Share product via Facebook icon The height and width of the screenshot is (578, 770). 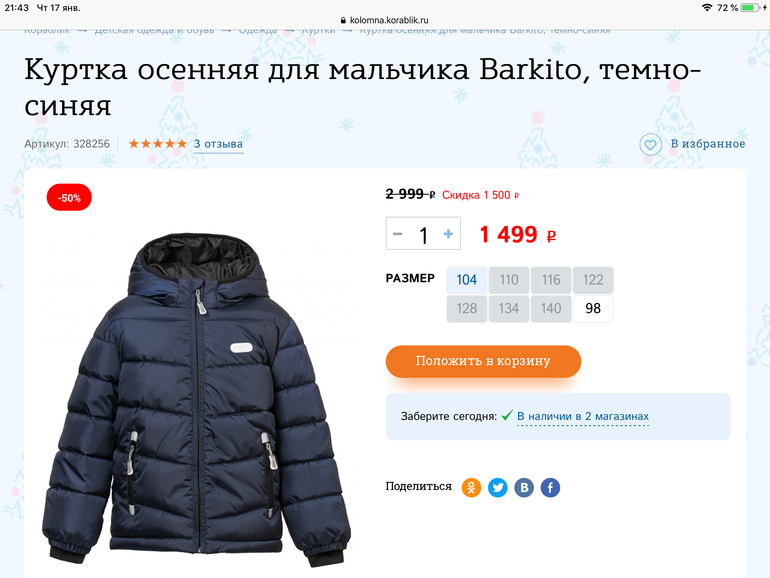tap(550, 488)
